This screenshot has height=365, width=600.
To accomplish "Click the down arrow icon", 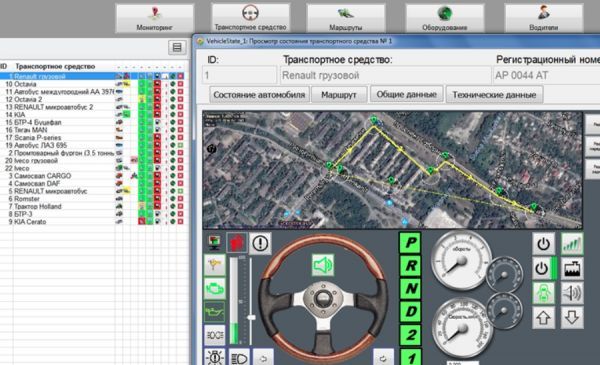I will pyautogui.click(x=572, y=317).
